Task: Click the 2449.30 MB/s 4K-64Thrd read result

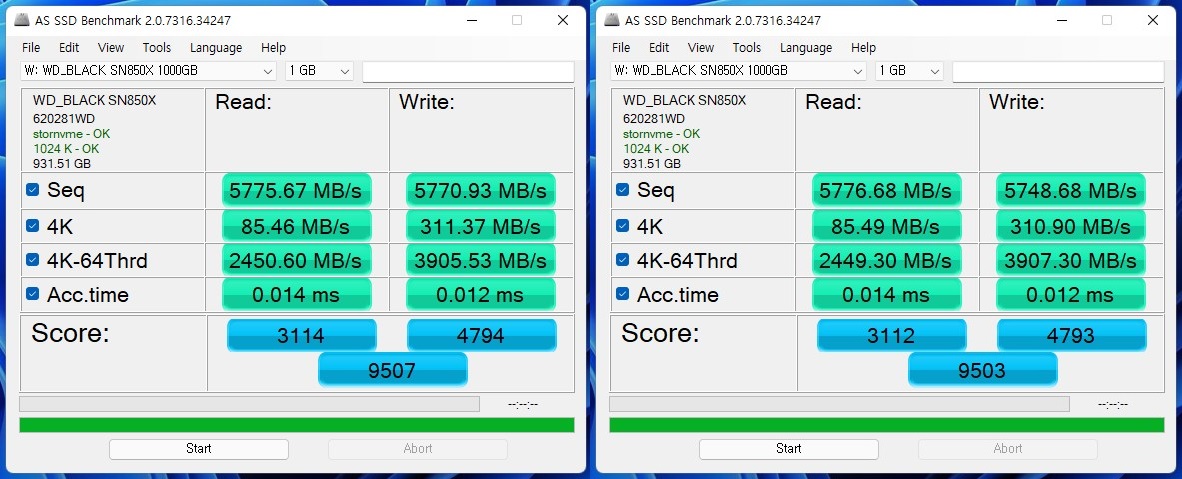Action: click(x=886, y=260)
